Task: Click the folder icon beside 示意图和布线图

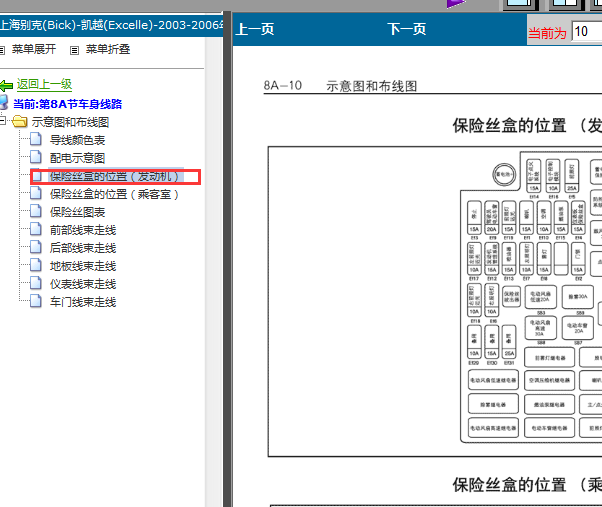Action: click(20, 122)
